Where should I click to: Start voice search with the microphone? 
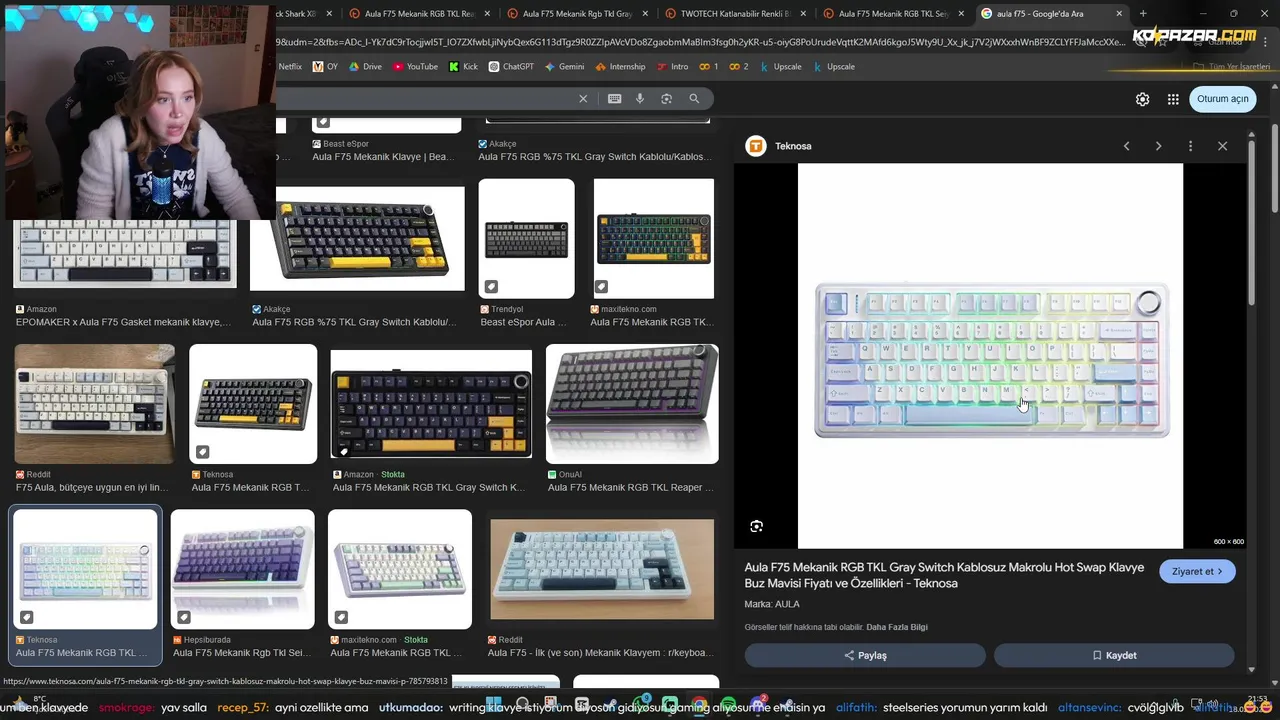coord(640,98)
